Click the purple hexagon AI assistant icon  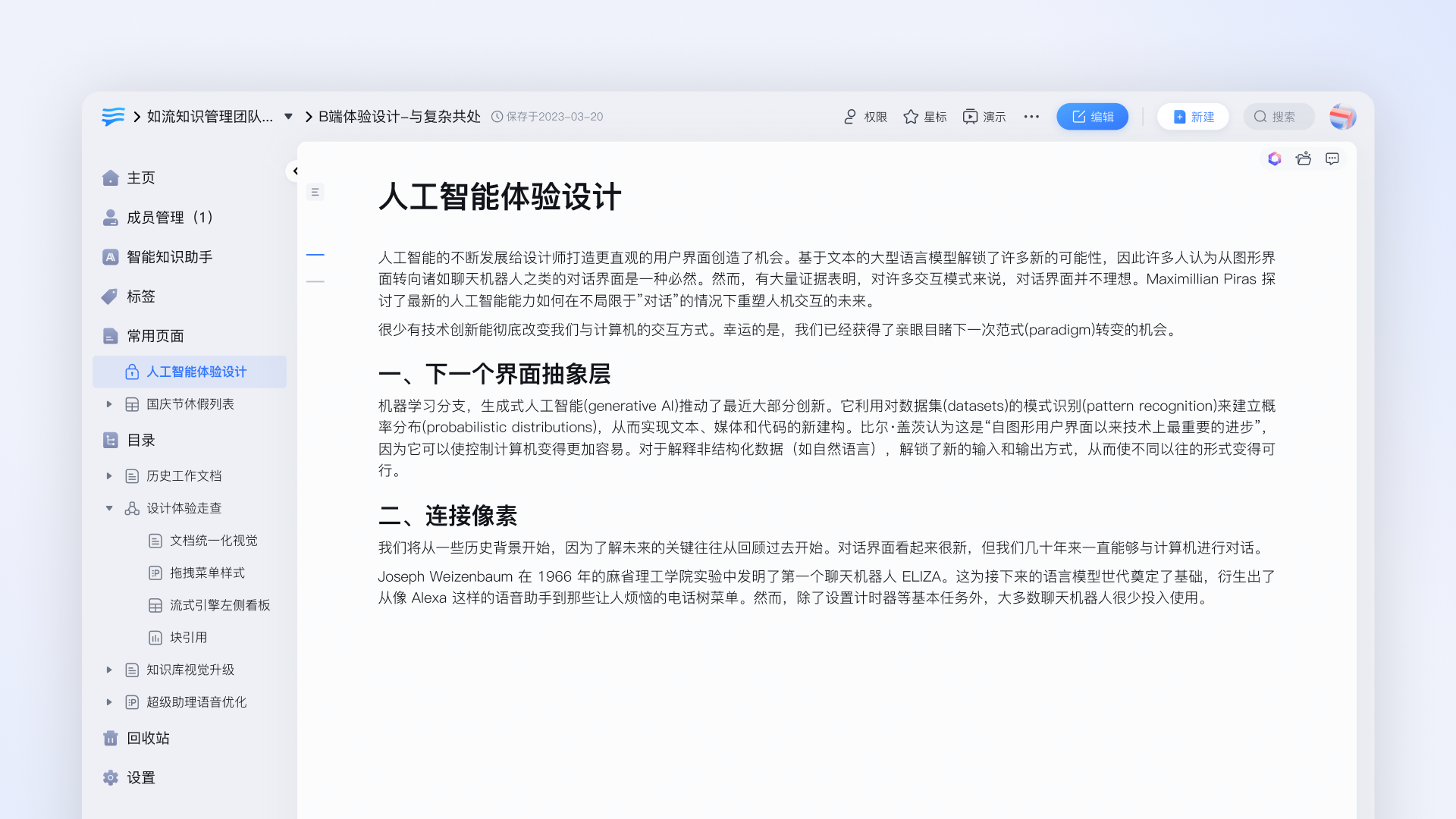coord(1275,158)
